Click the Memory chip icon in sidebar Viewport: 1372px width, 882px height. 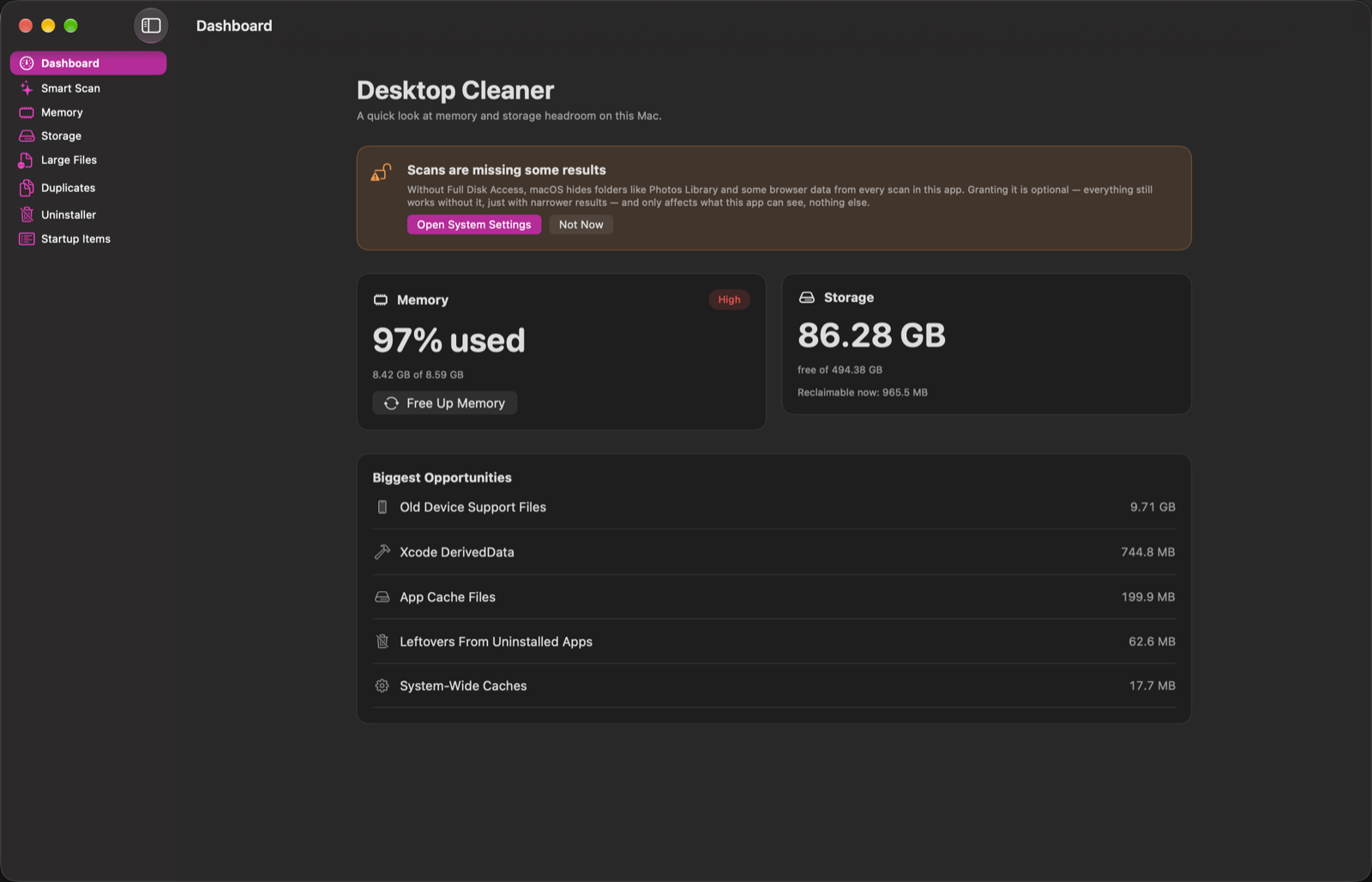27,112
